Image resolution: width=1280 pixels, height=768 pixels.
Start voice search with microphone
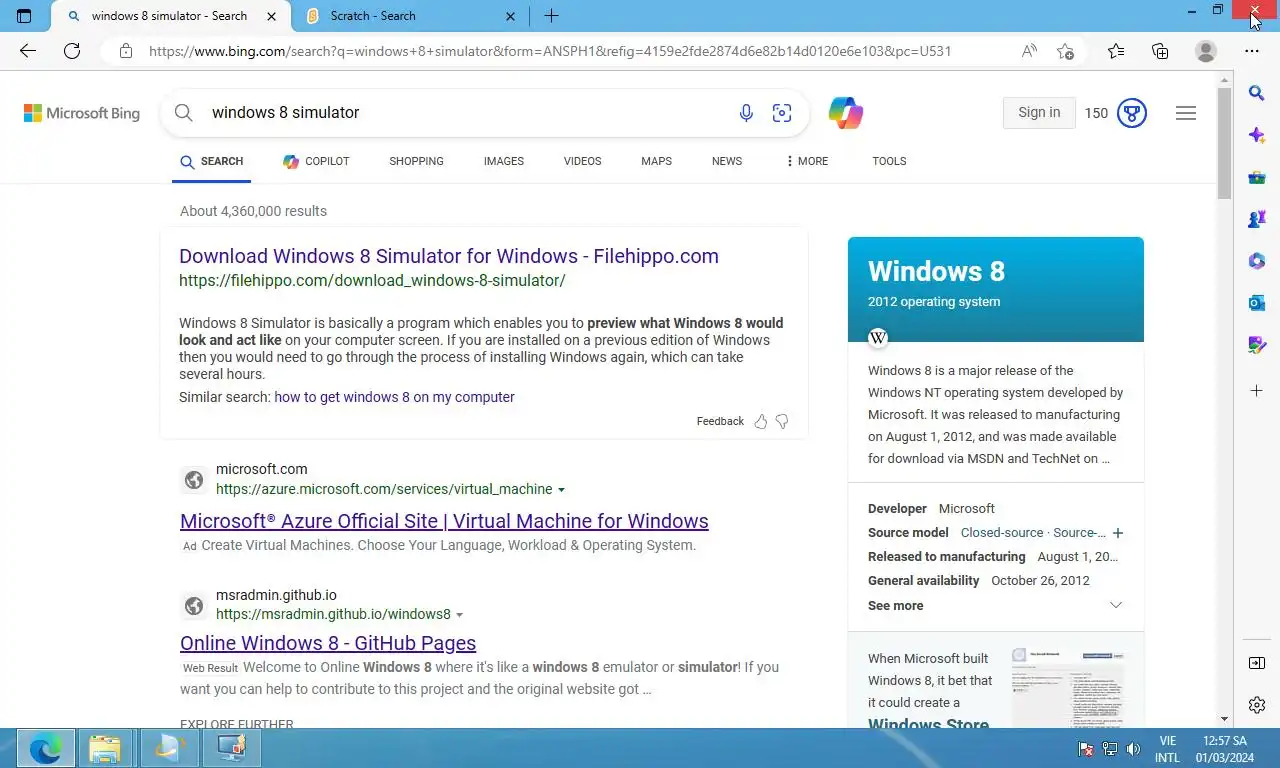pos(746,113)
